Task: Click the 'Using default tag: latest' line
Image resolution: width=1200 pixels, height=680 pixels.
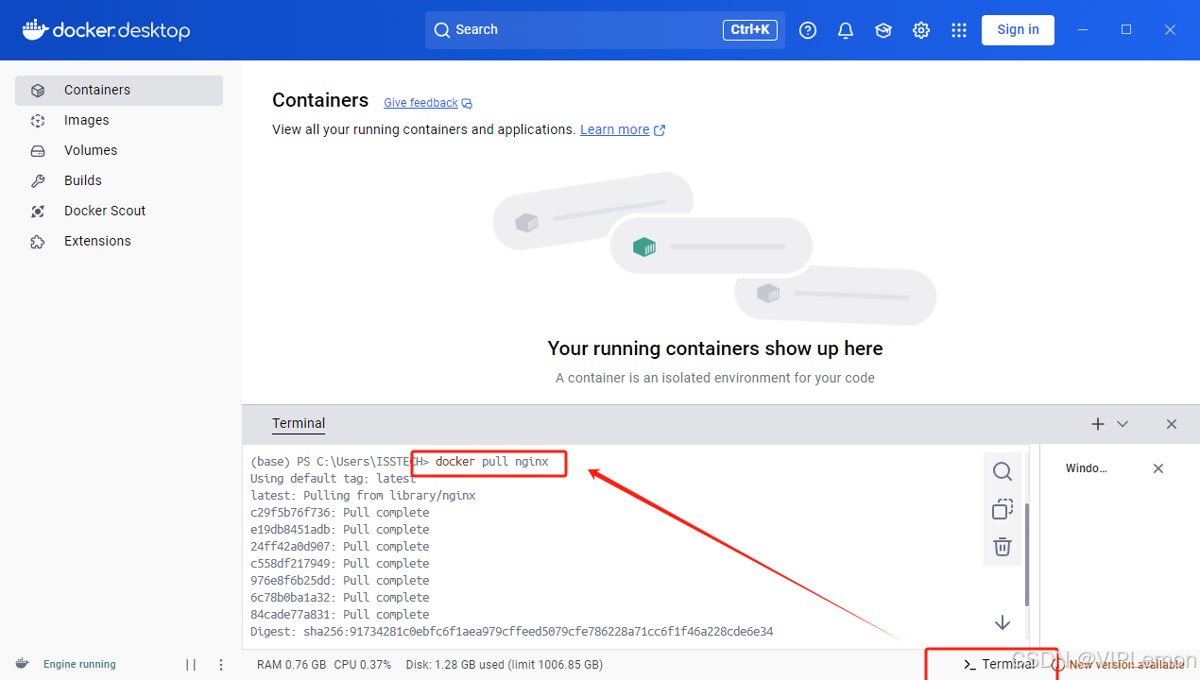Action: click(x=333, y=479)
